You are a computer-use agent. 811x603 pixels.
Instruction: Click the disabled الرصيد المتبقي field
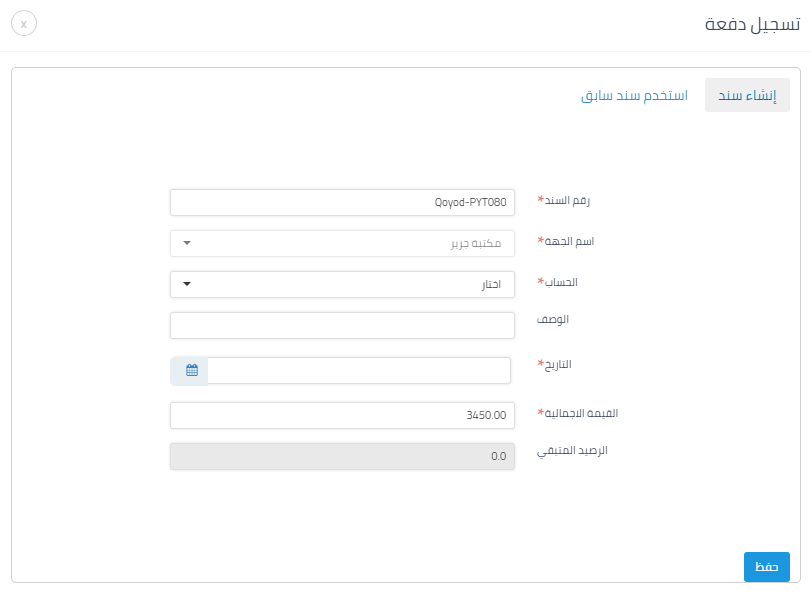click(x=342, y=455)
